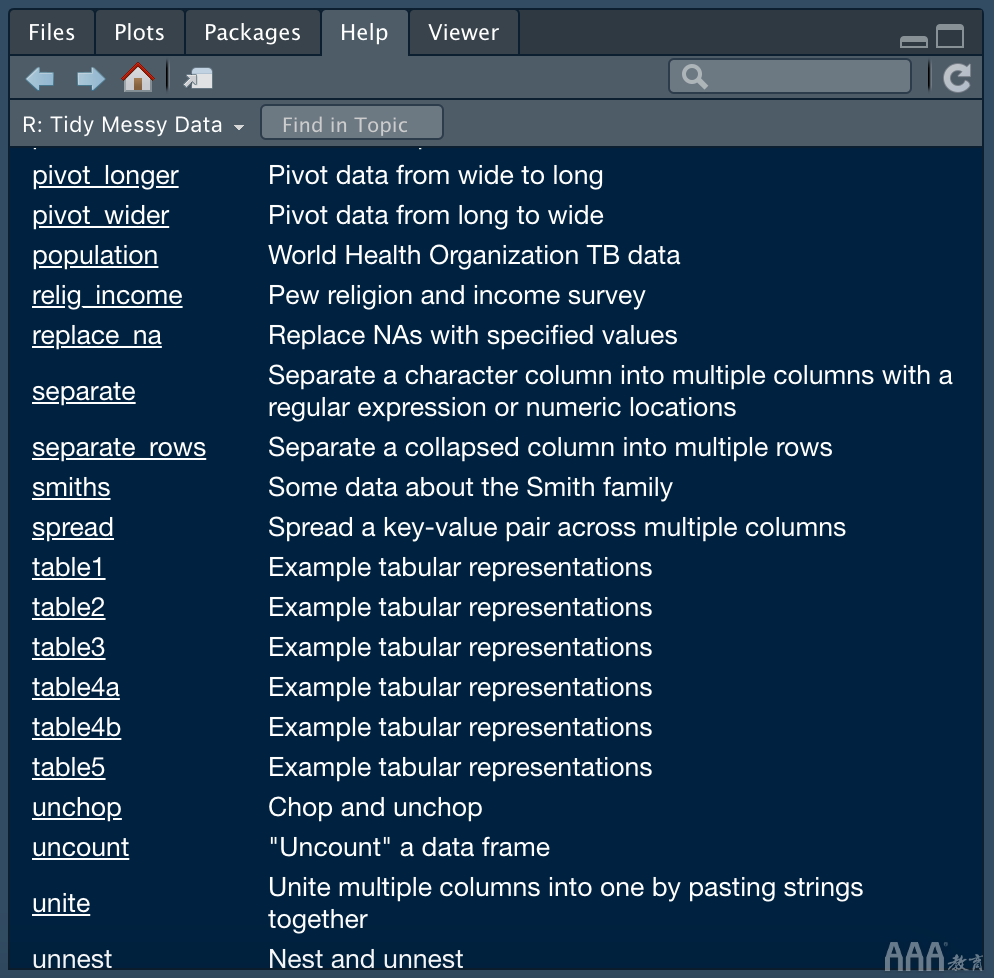
Task: Open the help home page
Action: (x=138, y=78)
